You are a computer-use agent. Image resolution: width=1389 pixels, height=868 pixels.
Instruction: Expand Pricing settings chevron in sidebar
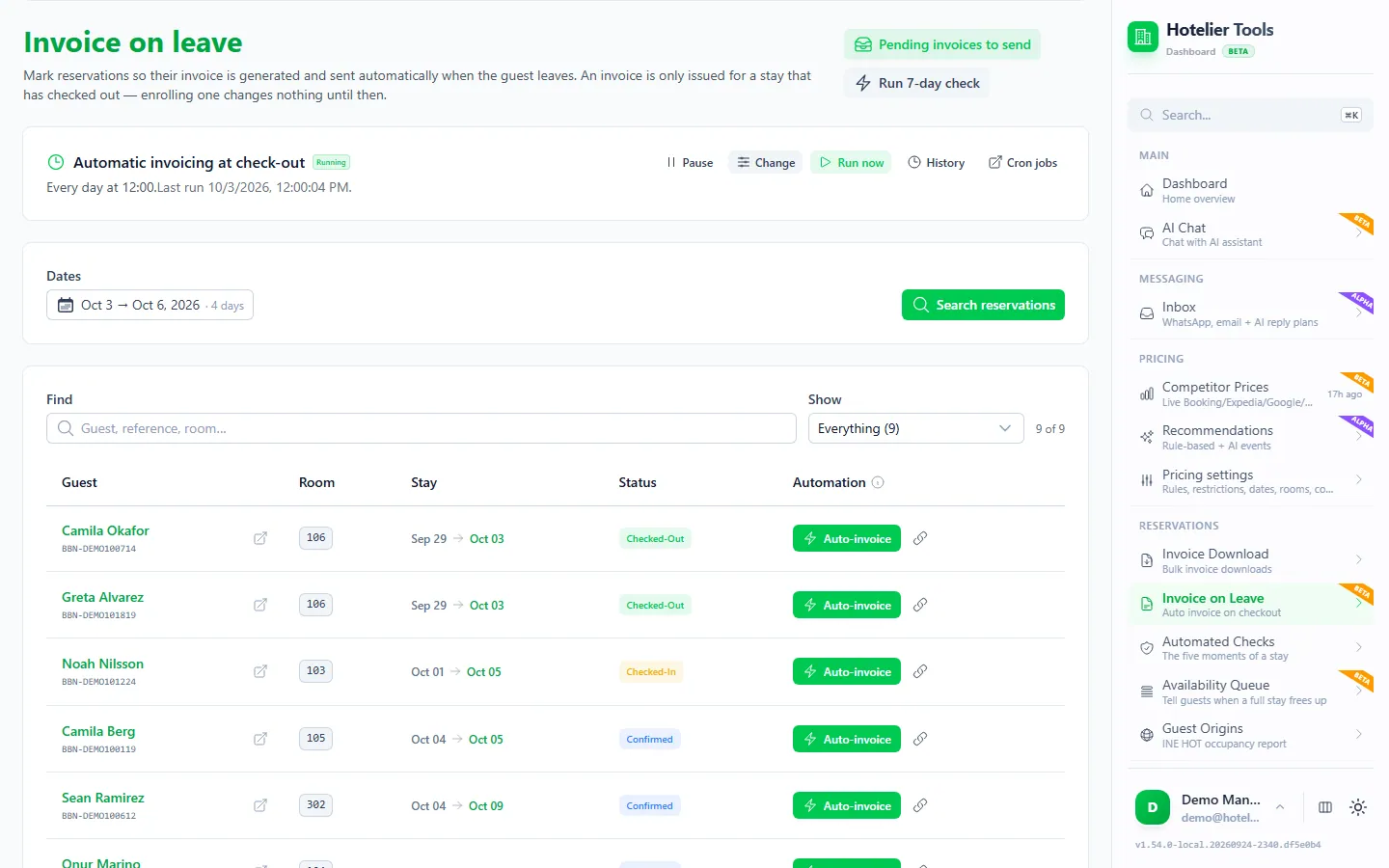1358,480
